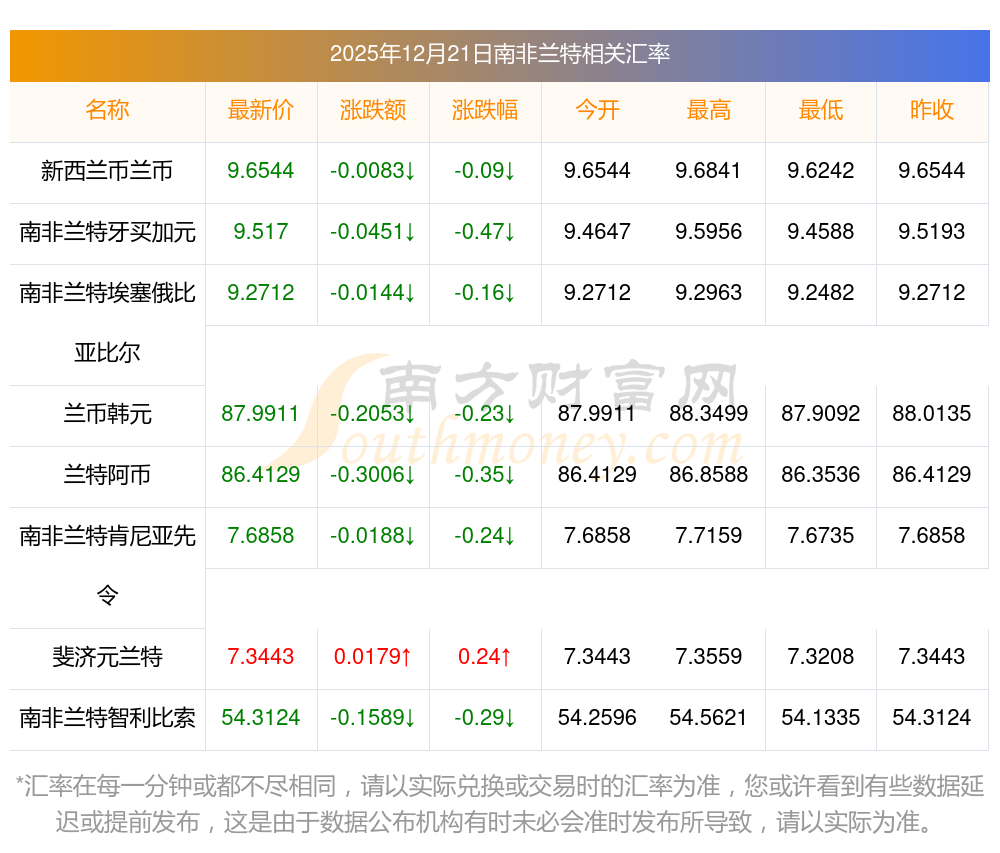Click change percent -0.09↓

(485, 171)
